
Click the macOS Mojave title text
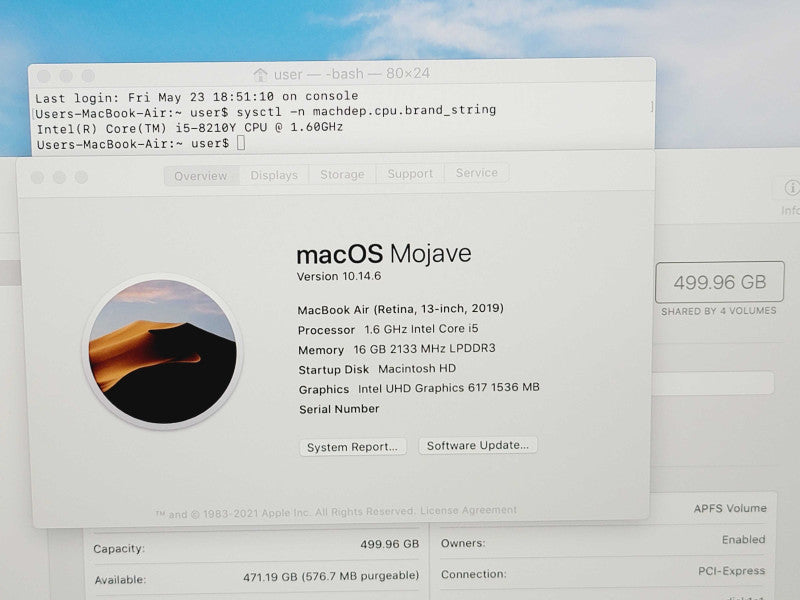pyautogui.click(x=384, y=254)
